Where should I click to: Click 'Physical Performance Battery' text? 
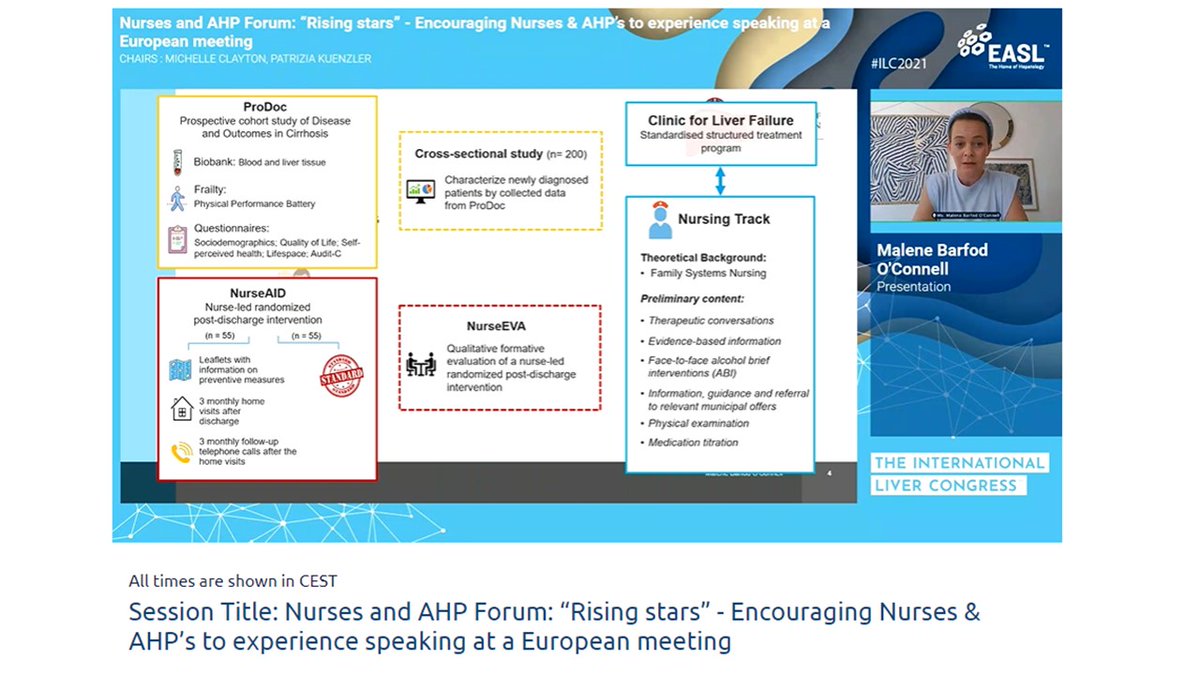(x=254, y=204)
